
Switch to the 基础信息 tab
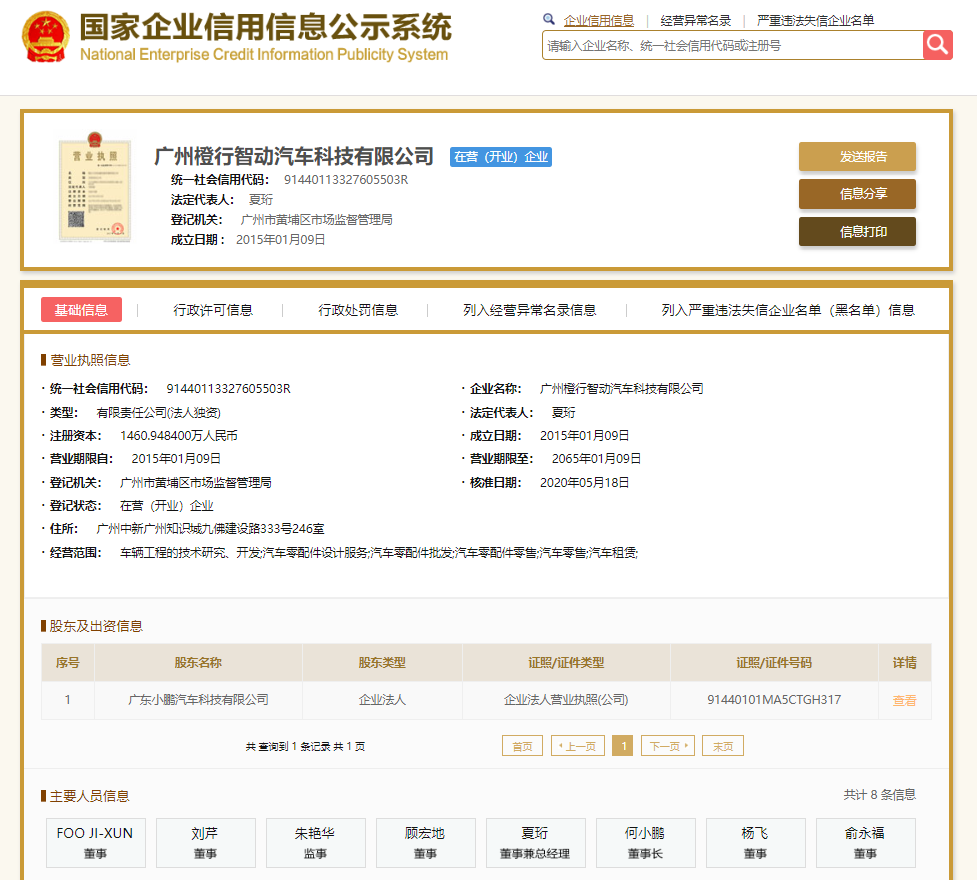(81, 310)
